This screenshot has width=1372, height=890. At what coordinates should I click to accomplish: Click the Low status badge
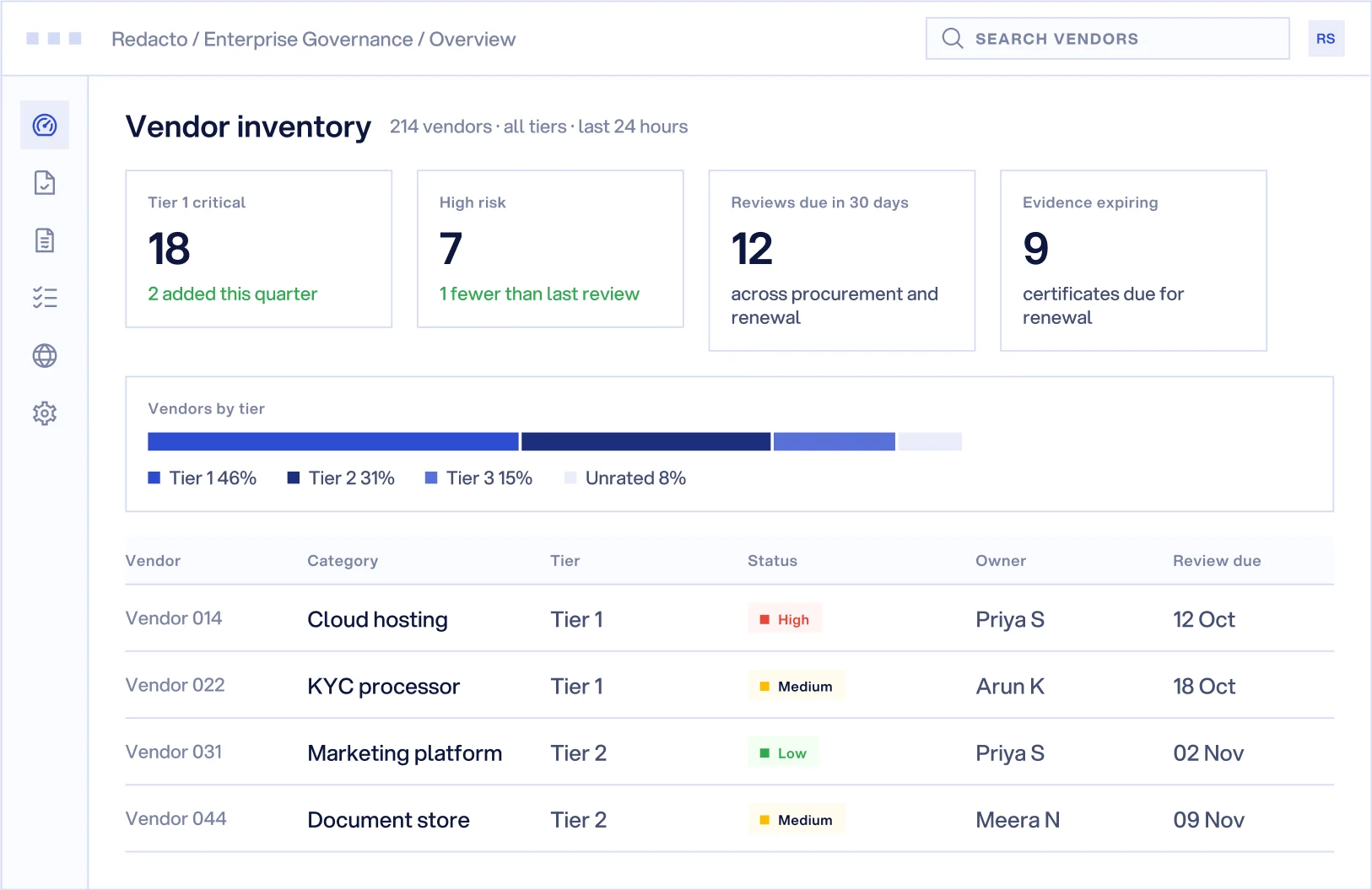click(783, 753)
